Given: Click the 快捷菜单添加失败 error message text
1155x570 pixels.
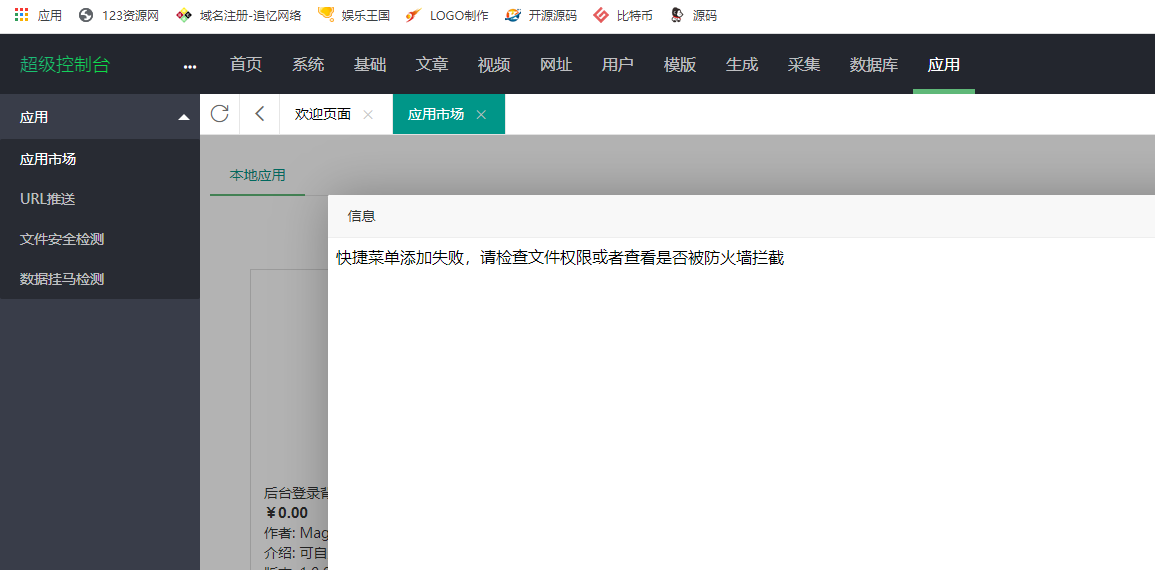Looking at the screenshot, I should click(561, 258).
